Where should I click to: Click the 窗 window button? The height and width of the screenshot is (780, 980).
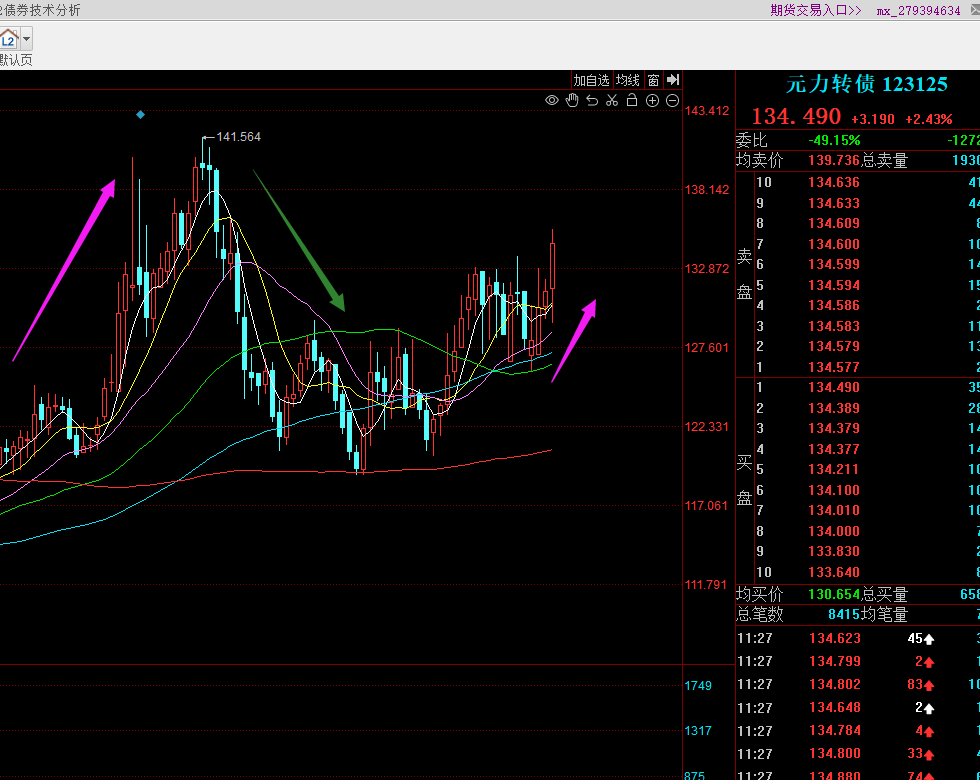[653, 80]
